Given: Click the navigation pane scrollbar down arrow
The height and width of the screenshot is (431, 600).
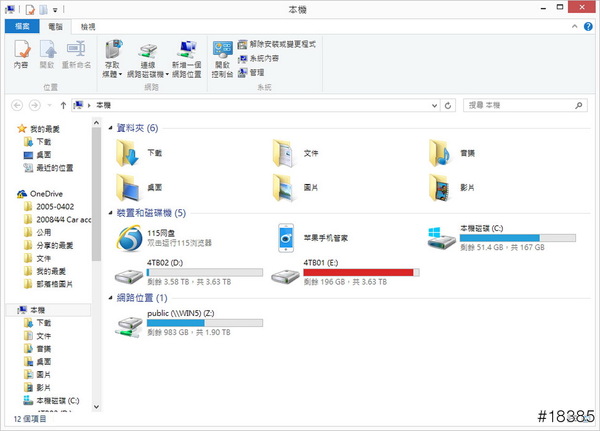Looking at the screenshot, I should 96,407.
